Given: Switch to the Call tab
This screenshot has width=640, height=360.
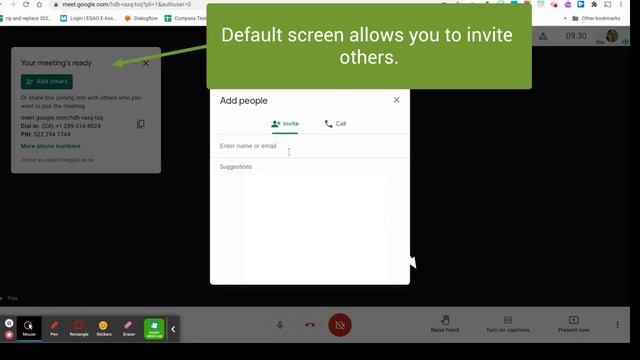Looking at the screenshot, I should click(336, 124).
